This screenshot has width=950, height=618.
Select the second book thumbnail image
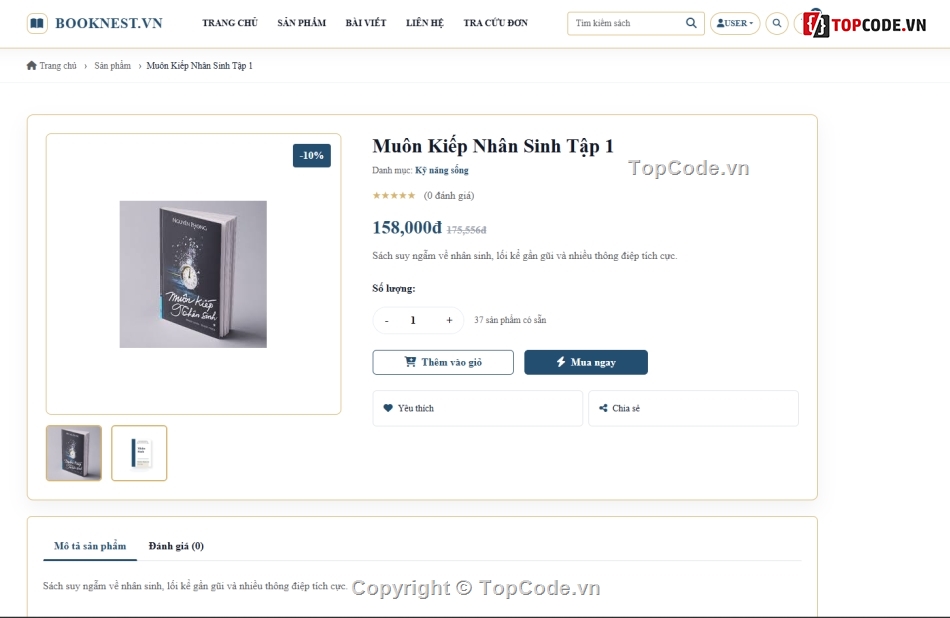click(x=139, y=453)
